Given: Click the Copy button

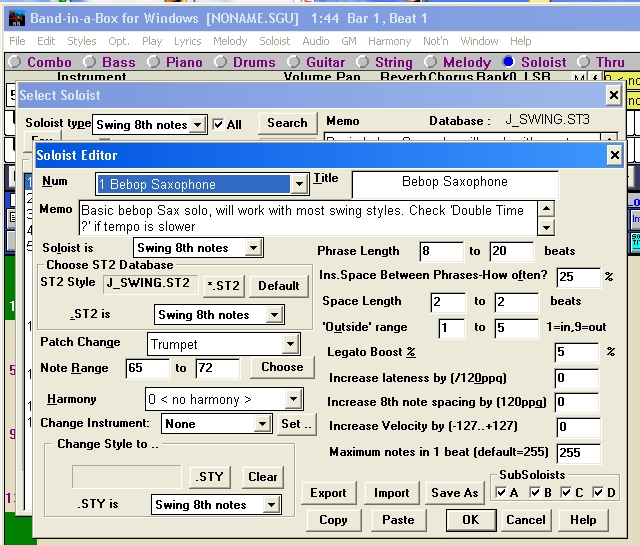Looking at the screenshot, I should (x=333, y=520).
